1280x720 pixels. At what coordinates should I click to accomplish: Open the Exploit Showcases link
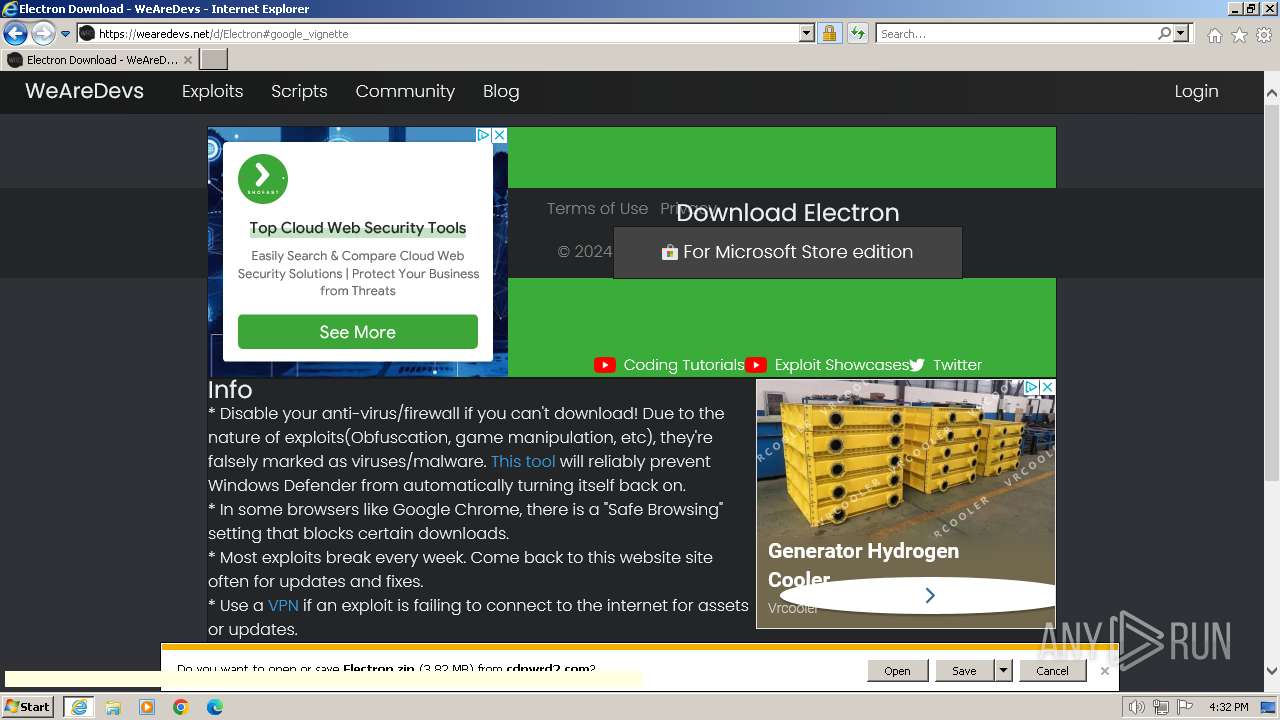coord(842,365)
